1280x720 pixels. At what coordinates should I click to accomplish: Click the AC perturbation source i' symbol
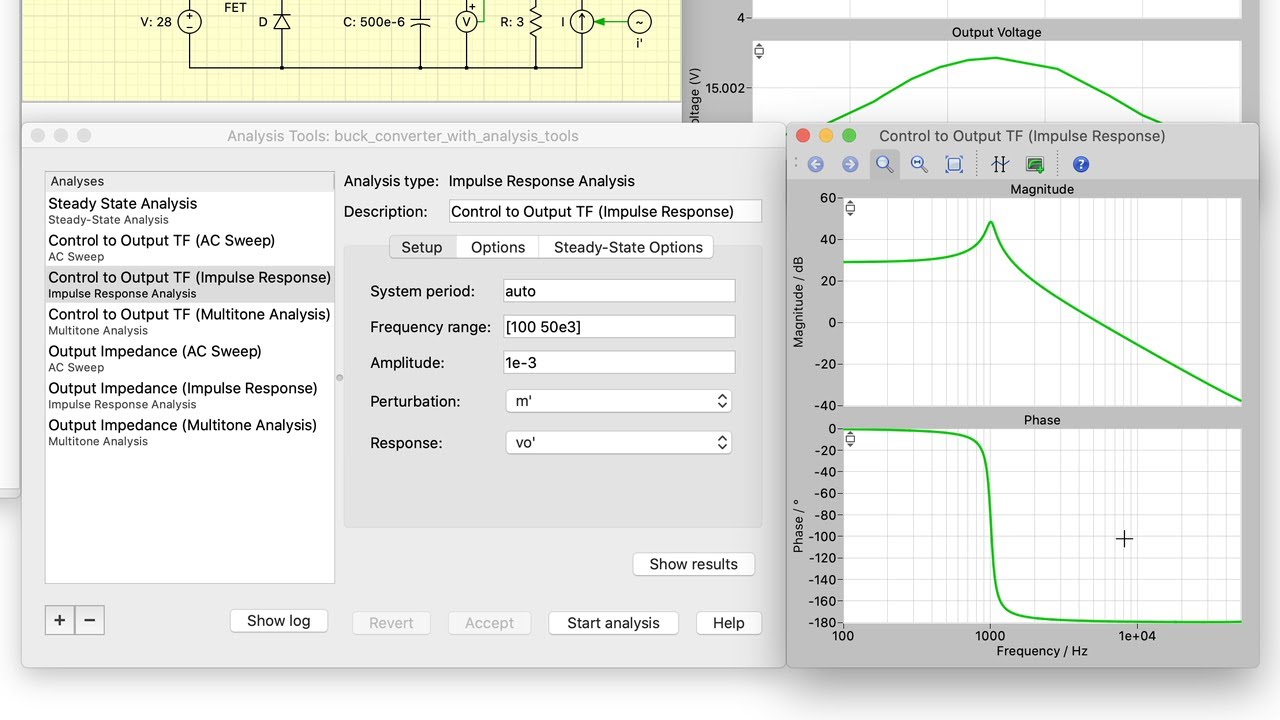[638, 21]
